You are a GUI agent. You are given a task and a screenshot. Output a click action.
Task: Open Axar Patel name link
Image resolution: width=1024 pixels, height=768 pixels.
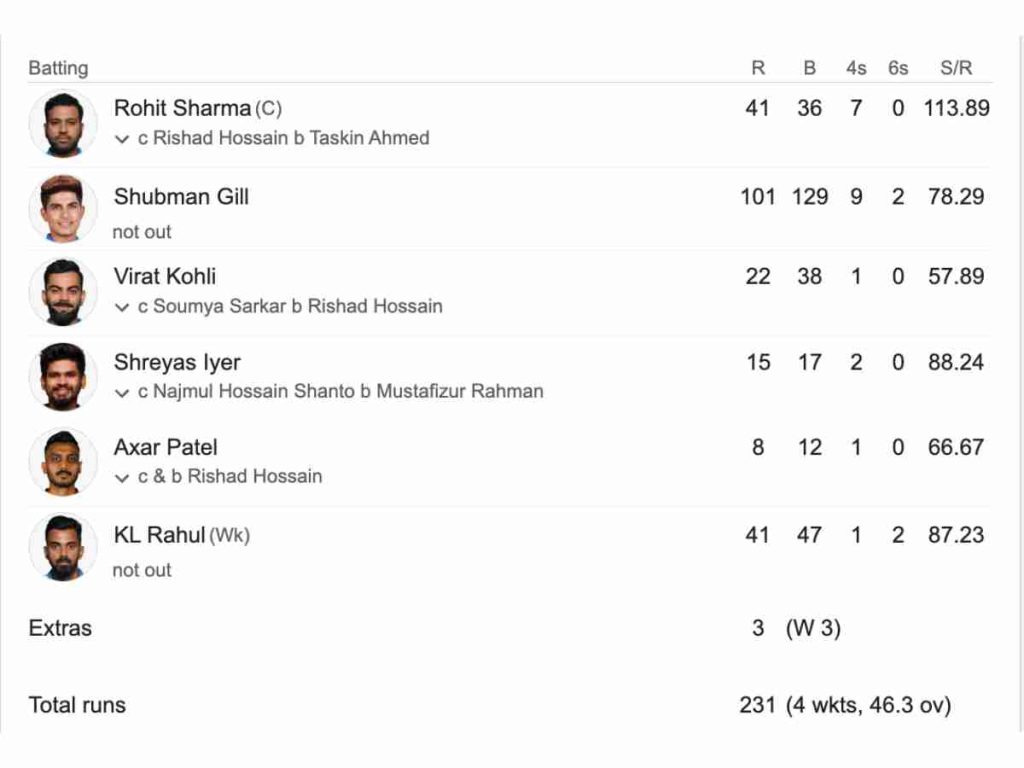point(165,447)
